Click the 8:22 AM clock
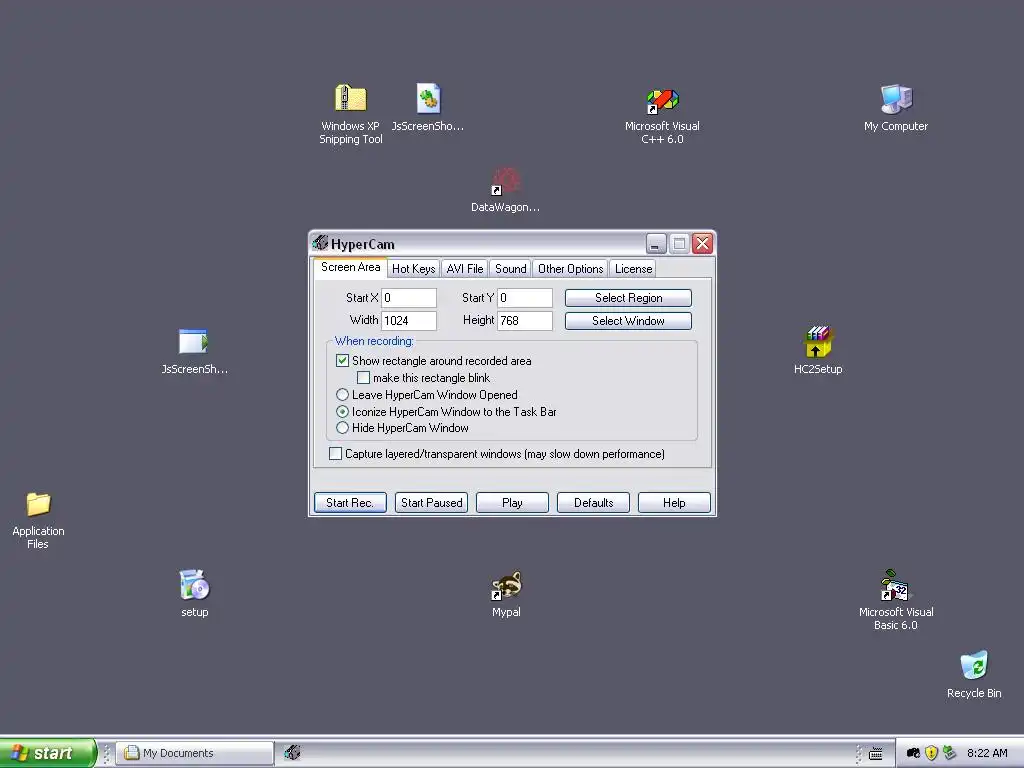 pyautogui.click(x=987, y=753)
